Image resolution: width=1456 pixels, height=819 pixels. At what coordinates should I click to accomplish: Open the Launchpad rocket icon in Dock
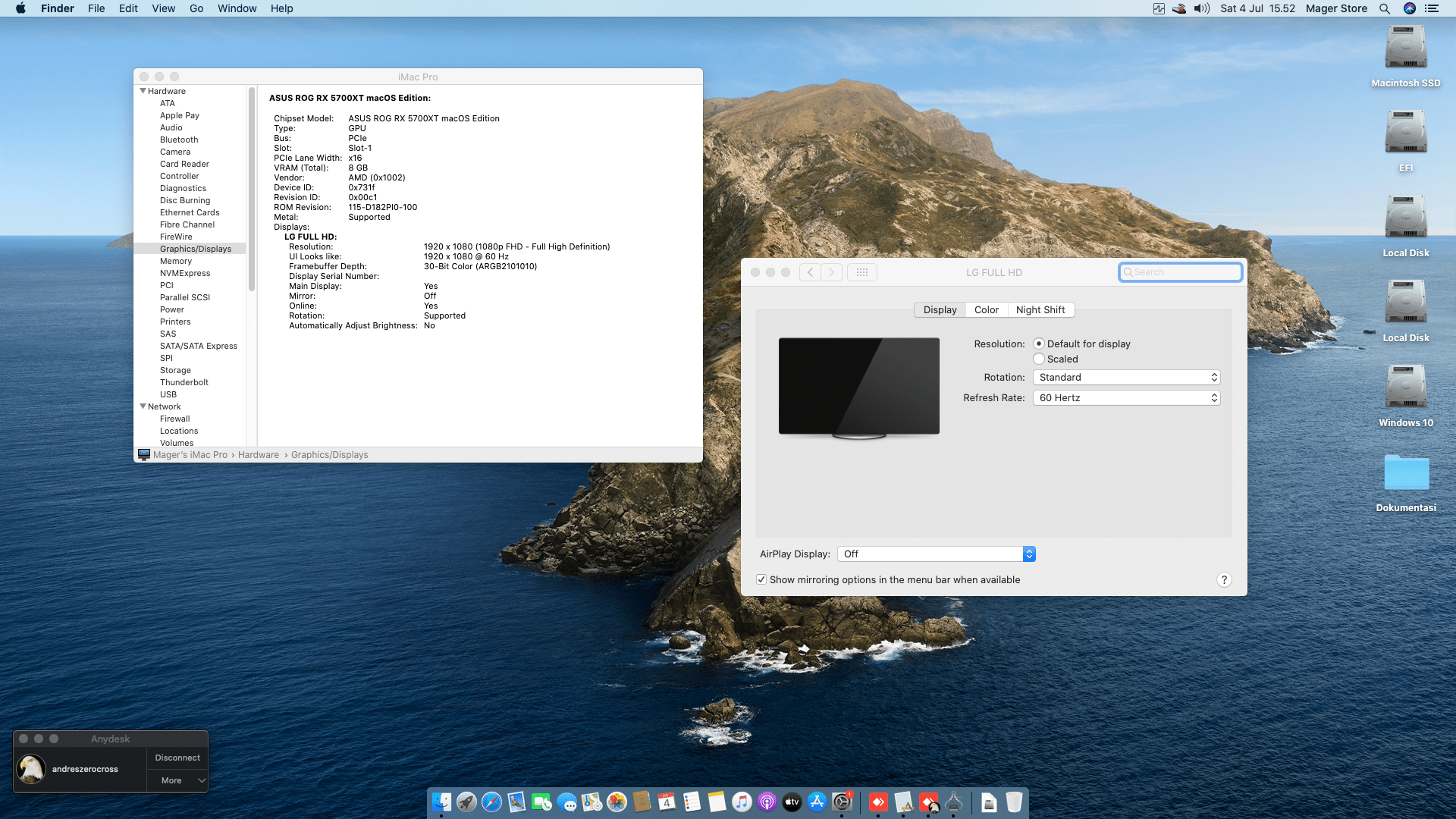[466, 802]
